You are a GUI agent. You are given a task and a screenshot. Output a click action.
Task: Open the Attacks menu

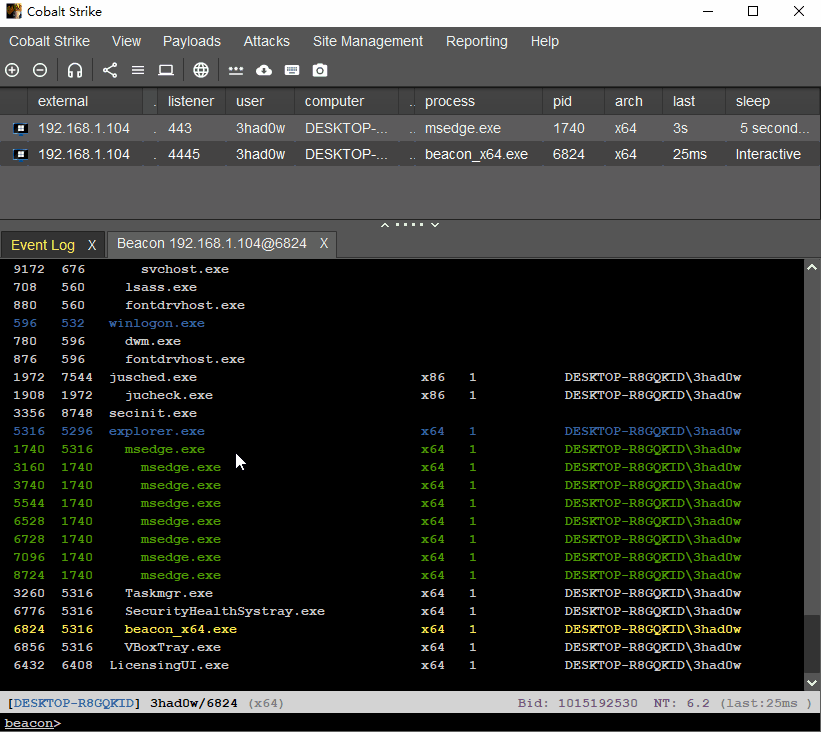[267, 41]
